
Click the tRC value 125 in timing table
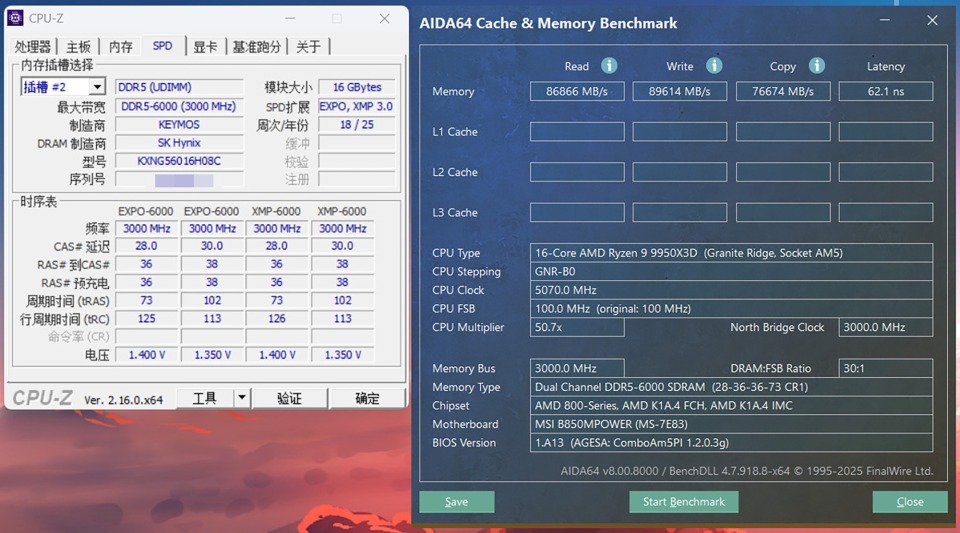click(146, 319)
